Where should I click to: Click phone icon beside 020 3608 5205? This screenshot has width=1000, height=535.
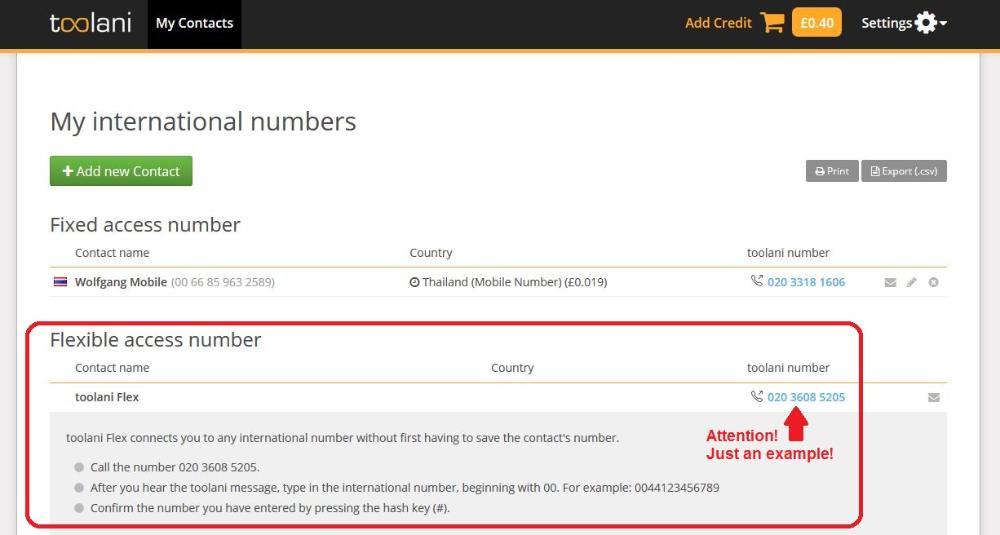click(756, 396)
